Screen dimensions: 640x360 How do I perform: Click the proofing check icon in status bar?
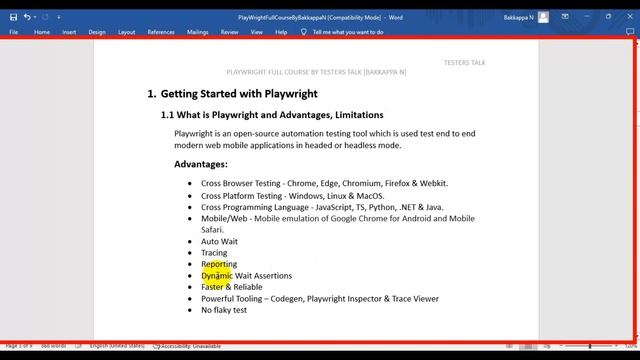point(78,346)
